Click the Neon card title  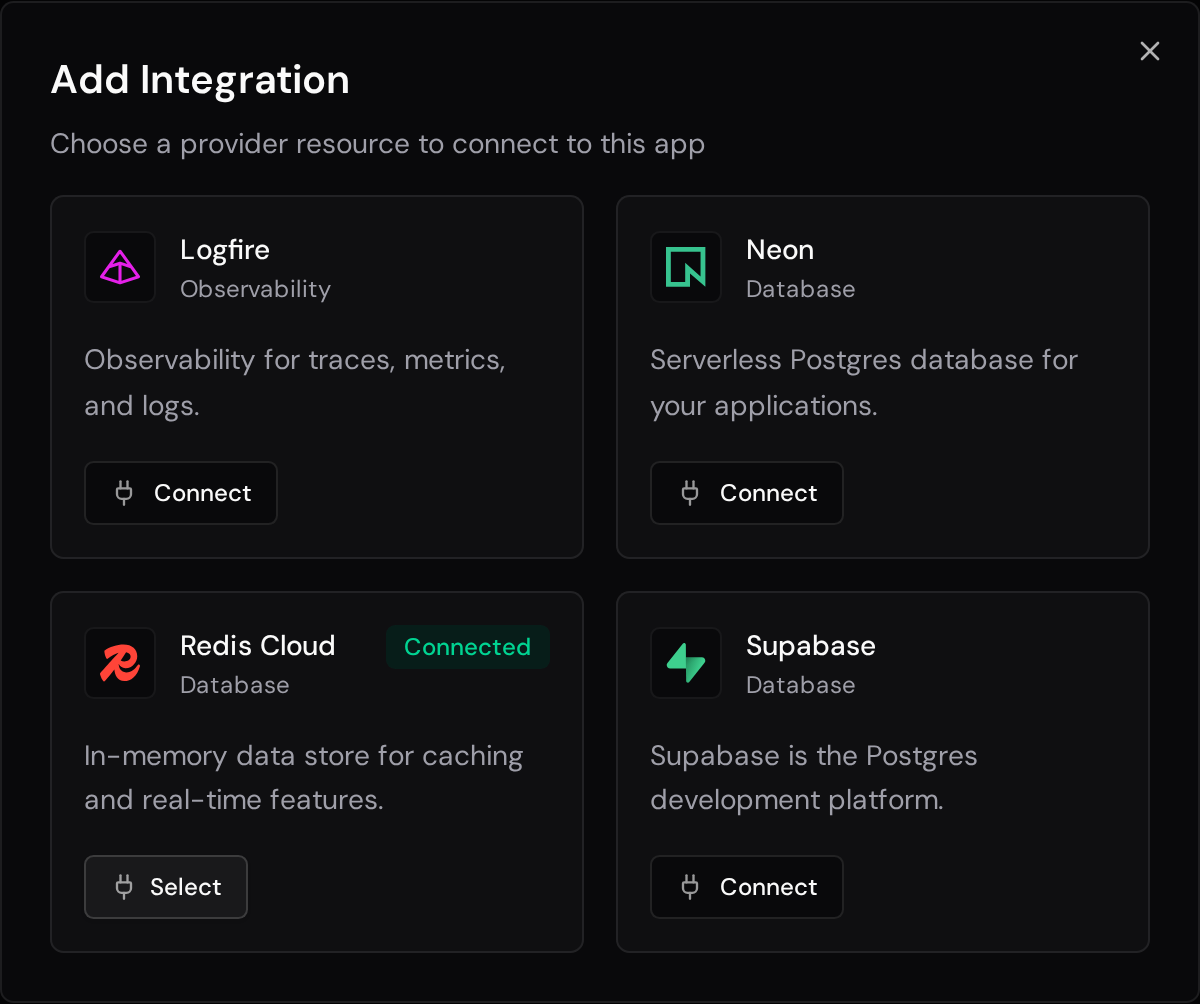point(780,250)
